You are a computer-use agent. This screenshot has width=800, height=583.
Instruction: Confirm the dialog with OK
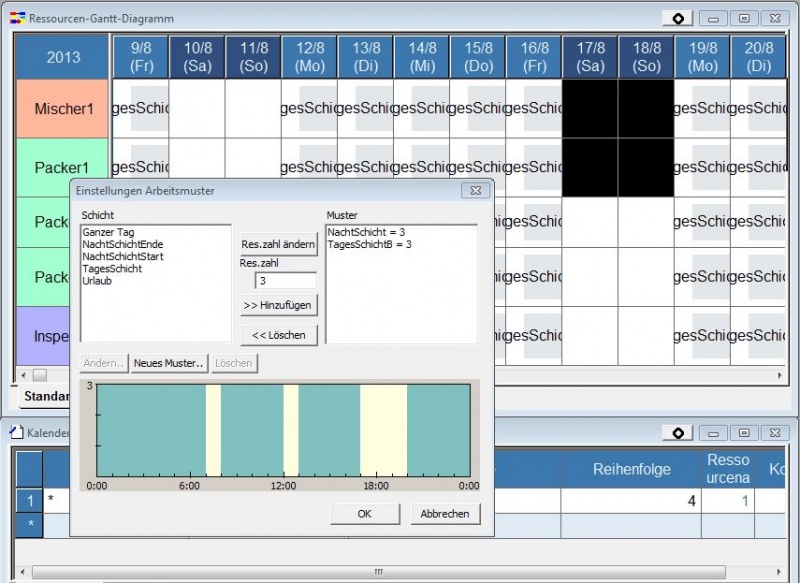tap(364, 513)
